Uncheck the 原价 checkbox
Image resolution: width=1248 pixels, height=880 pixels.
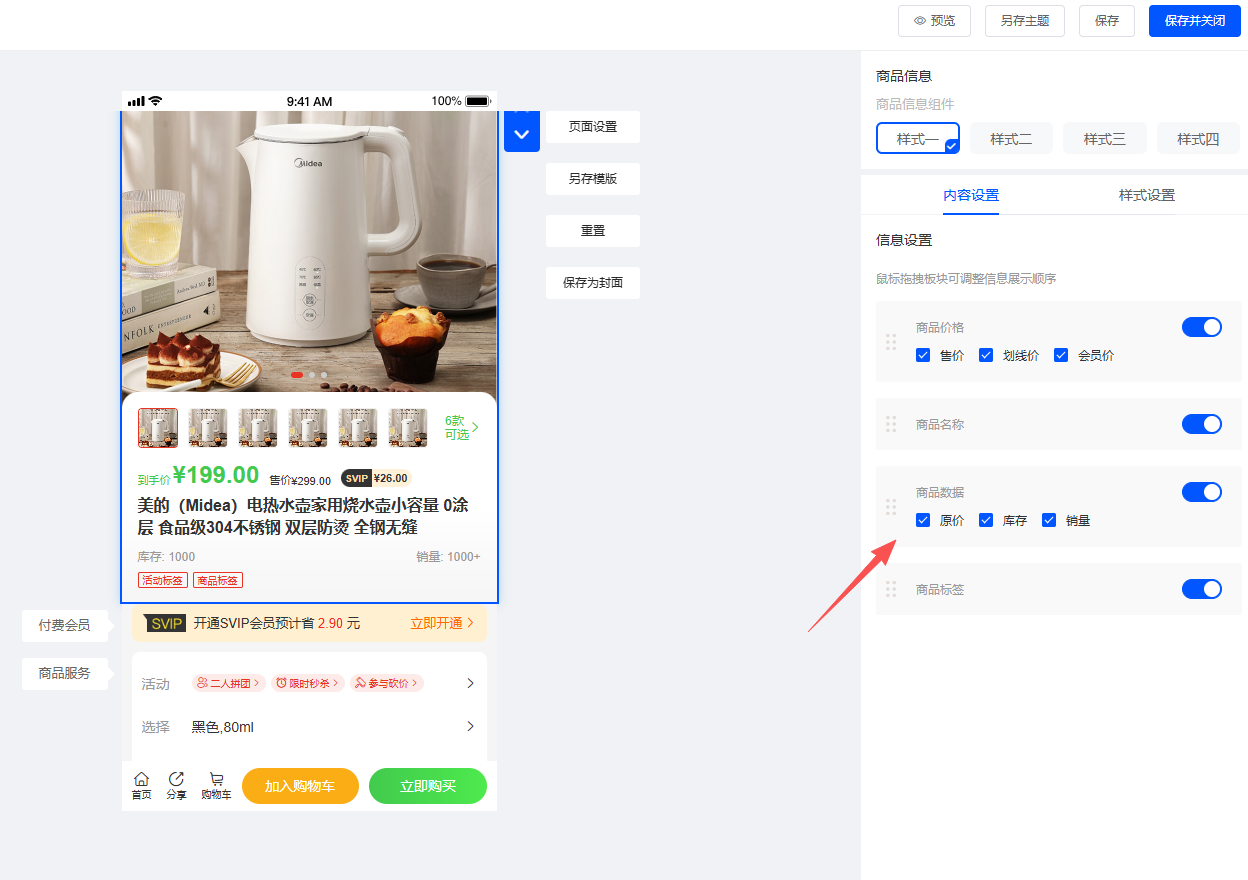(x=923, y=520)
